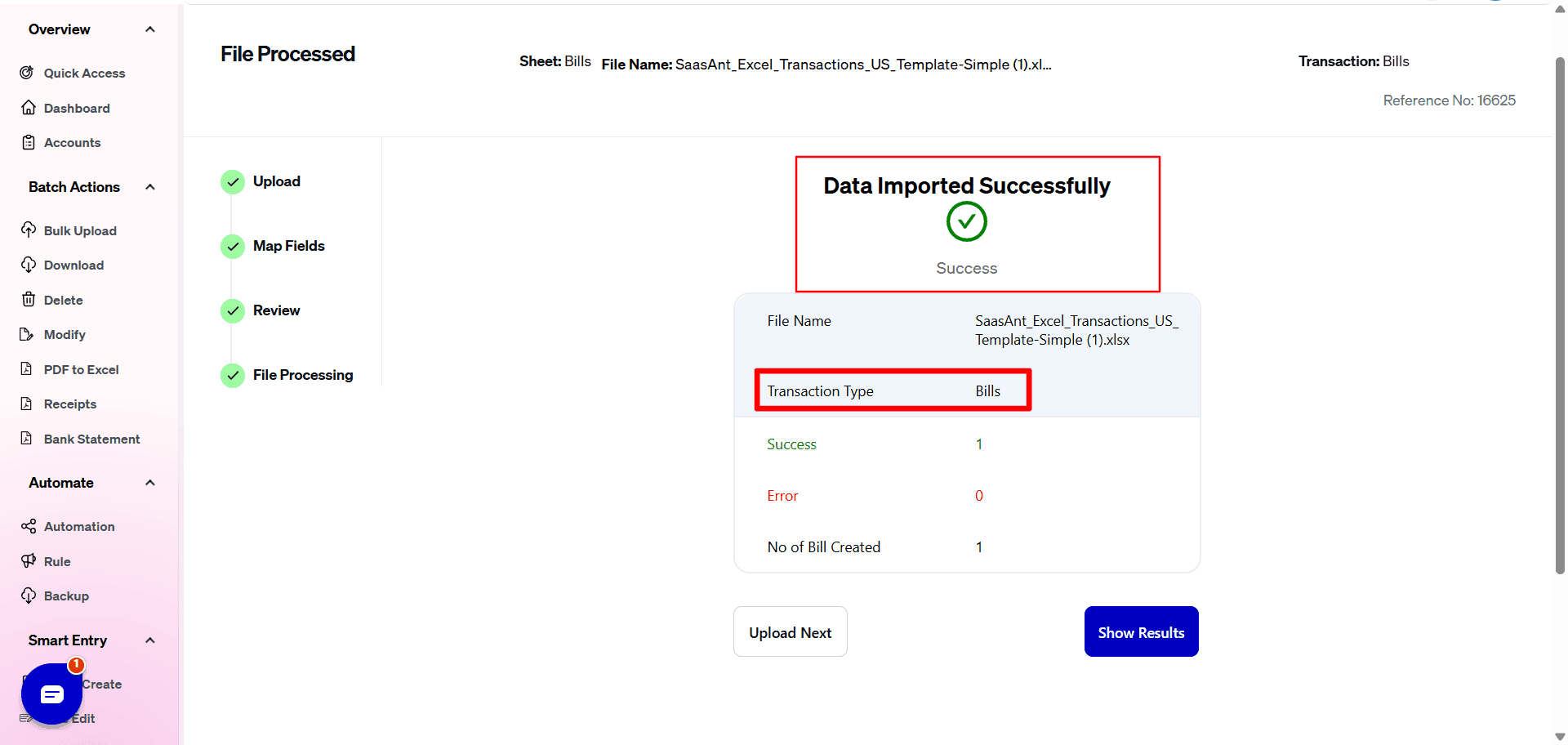Click Reference No: 16625 text
This screenshot has height=745, width=1568.
click(x=1449, y=100)
